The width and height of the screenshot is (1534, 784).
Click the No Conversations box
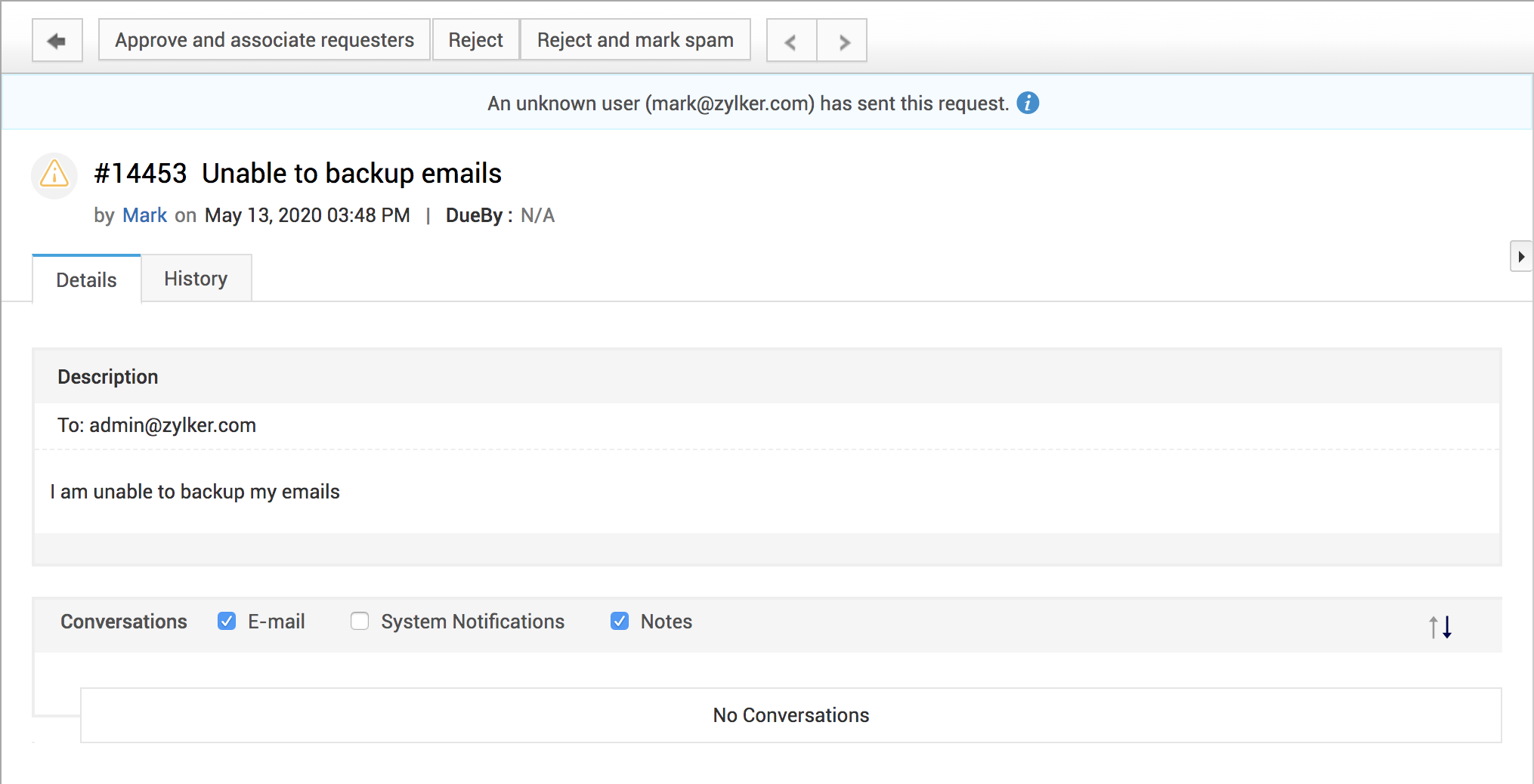tap(790, 715)
